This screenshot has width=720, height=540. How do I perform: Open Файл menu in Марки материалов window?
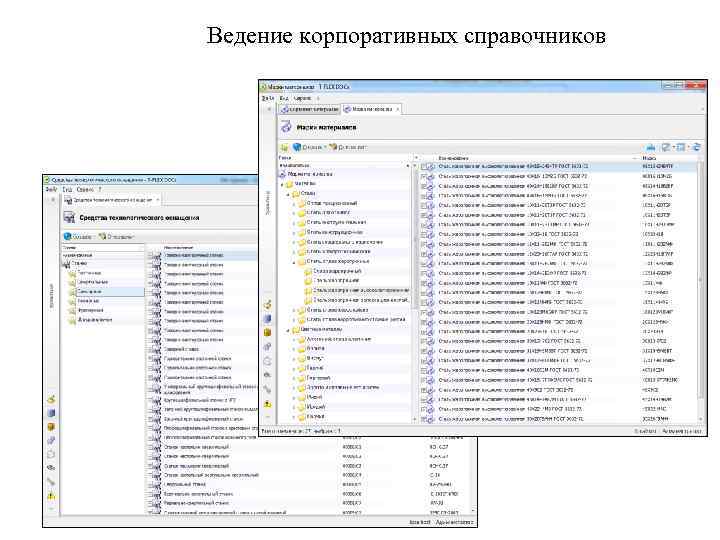[x=268, y=98]
